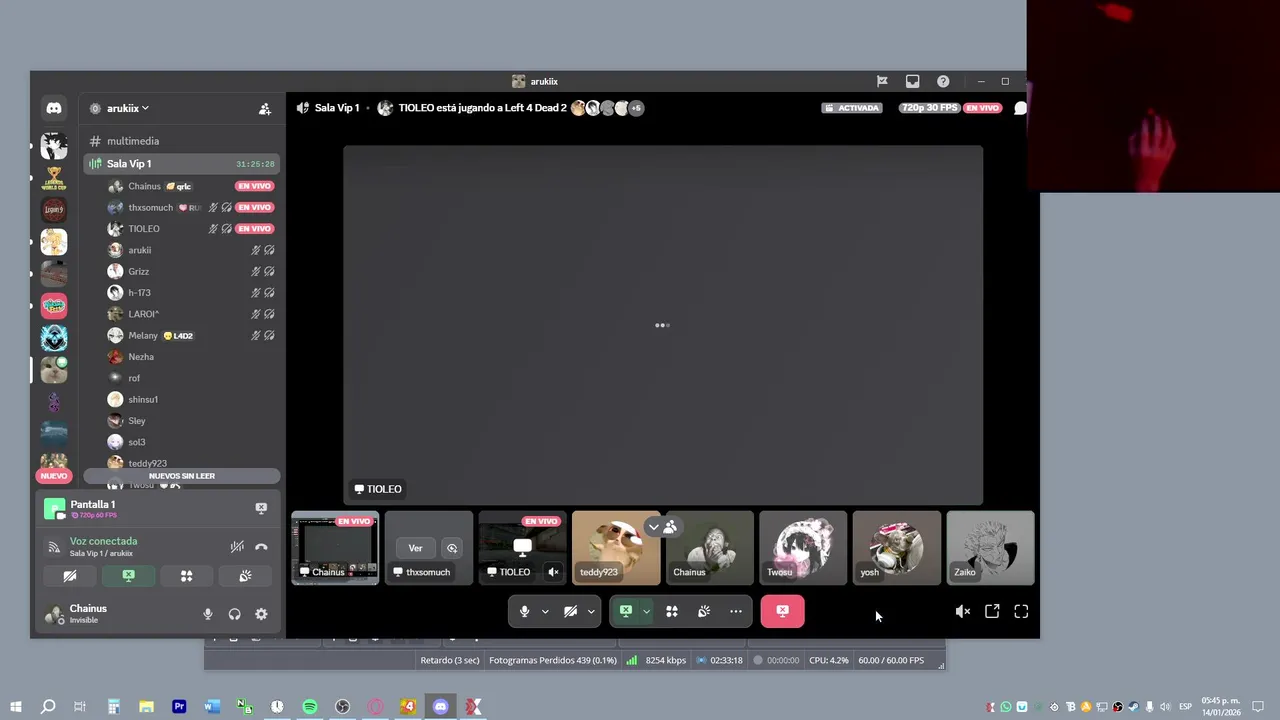This screenshot has height=720, width=1280.
Task: Toggle noise suppression in voice panel
Action: (237, 547)
